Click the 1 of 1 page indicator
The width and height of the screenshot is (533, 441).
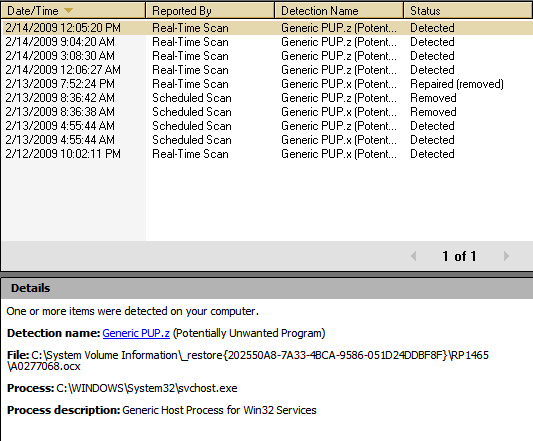(459, 256)
